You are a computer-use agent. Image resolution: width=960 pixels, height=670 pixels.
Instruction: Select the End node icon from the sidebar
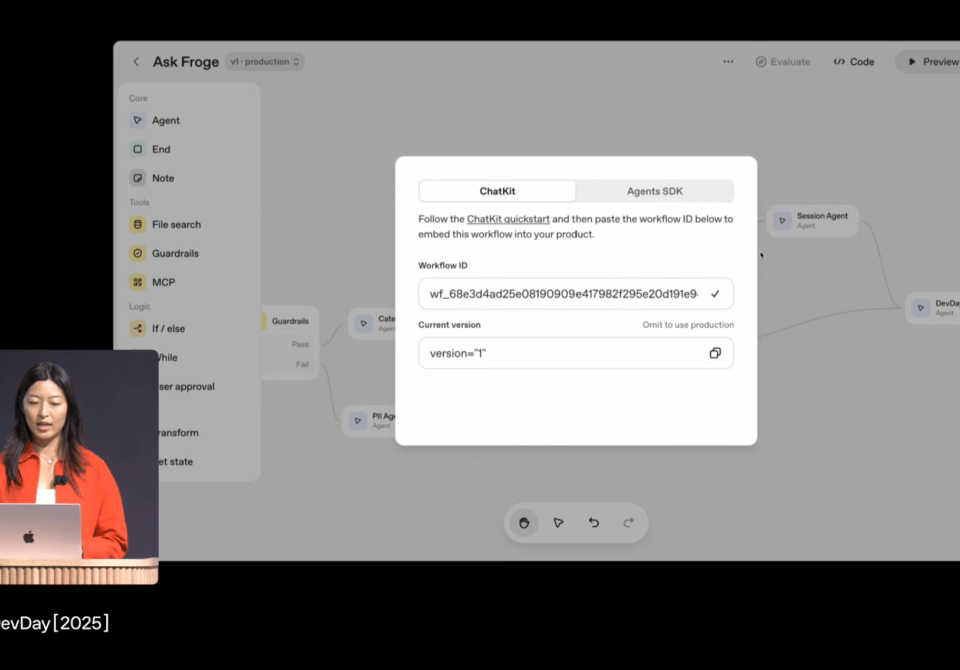[137, 149]
